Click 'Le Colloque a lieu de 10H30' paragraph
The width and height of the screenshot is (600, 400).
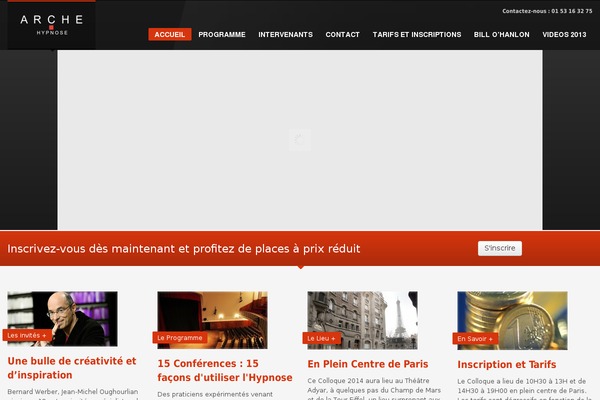523,390
